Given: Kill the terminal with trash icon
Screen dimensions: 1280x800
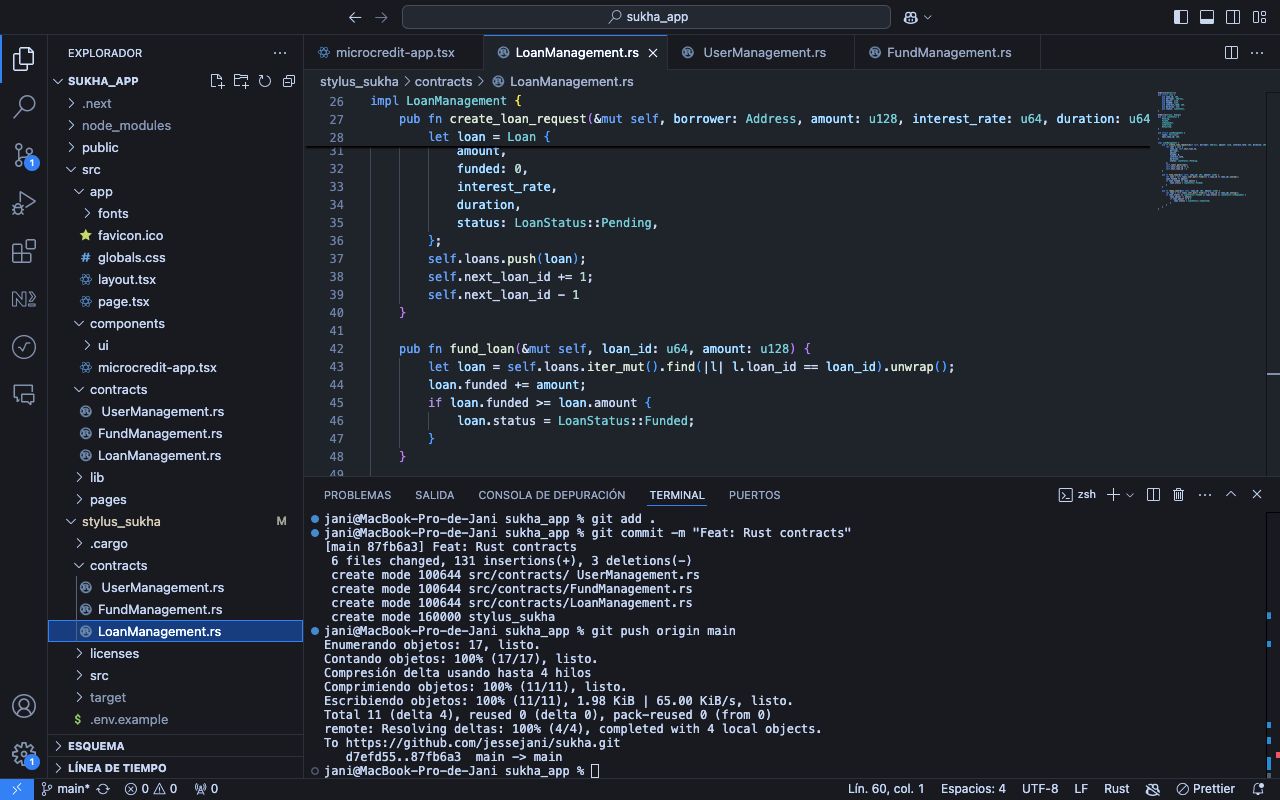Looking at the screenshot, I should click(1178, 494).
